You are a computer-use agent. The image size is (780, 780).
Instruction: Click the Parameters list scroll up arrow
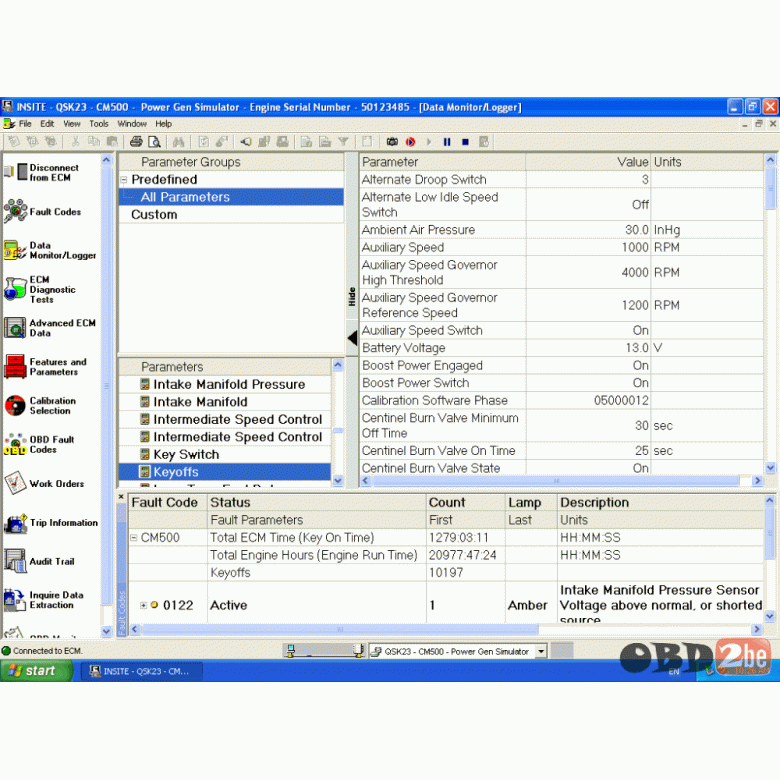[x=338, y=366]
